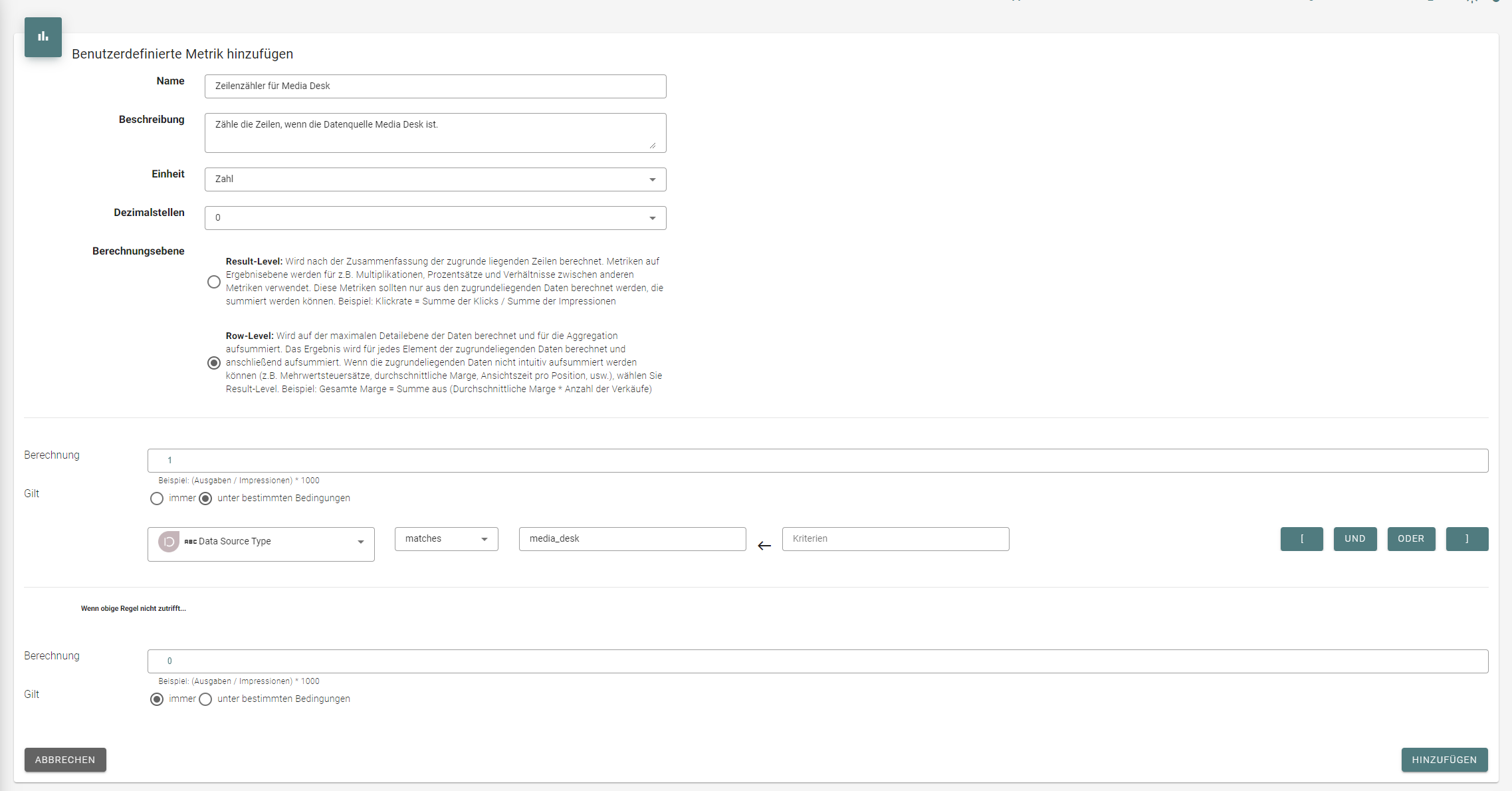Click the Name field with Zeilenzähler text
This screenshot has width=1512, height=791.
click(x=435, y=86)
